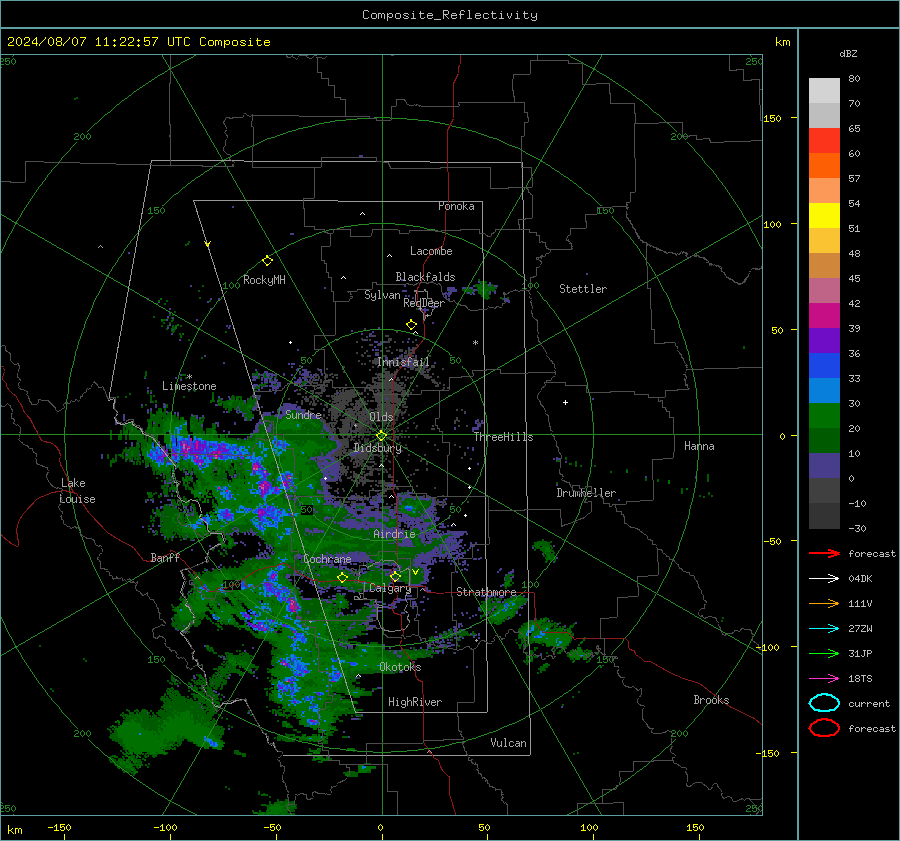Click the Brooks label
Image resolution: width=900 pixels, height=841 pixels.
click(x=711, y=700)
